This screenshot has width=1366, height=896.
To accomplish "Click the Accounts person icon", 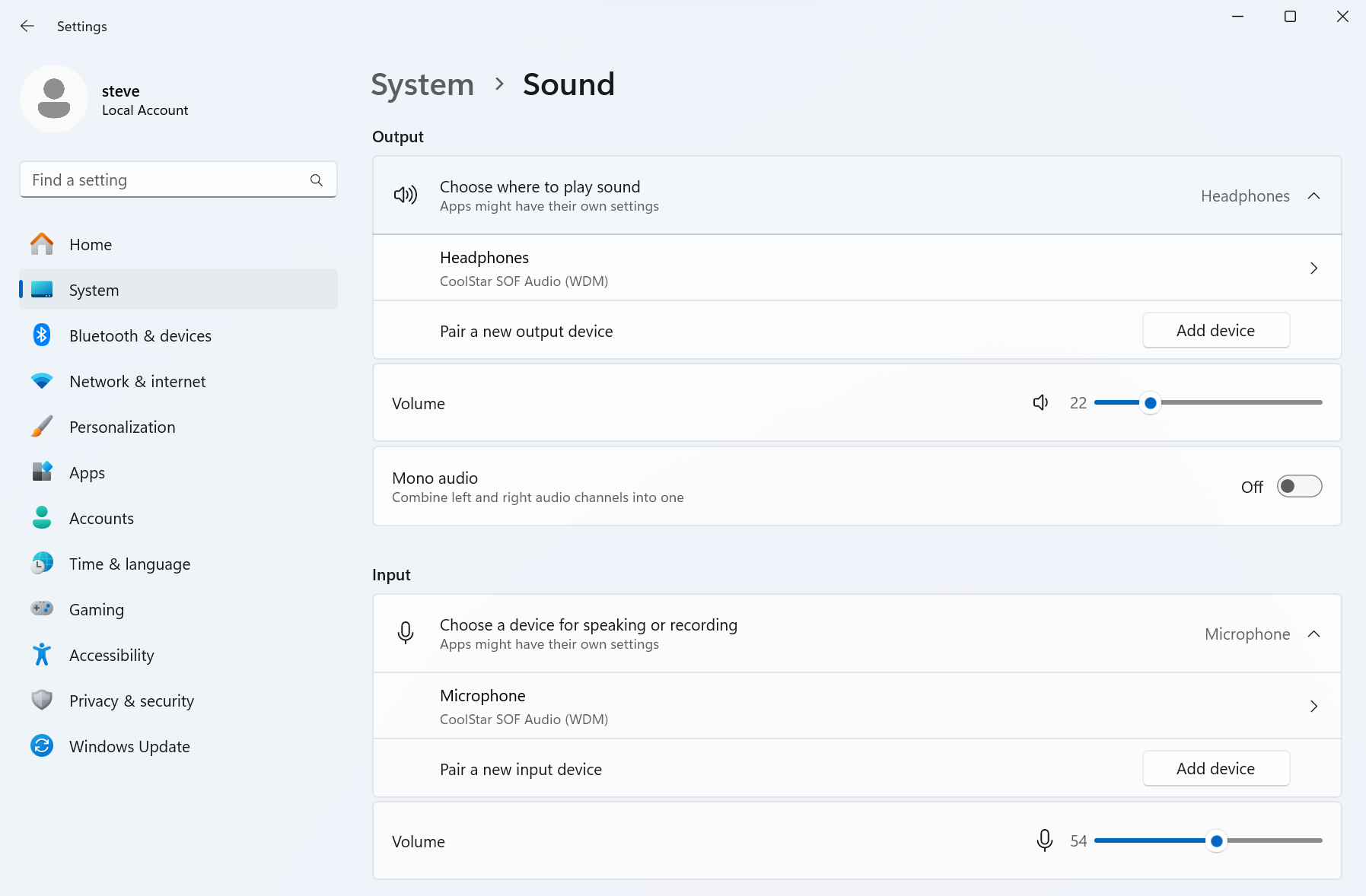I will (x=42, y=518).
